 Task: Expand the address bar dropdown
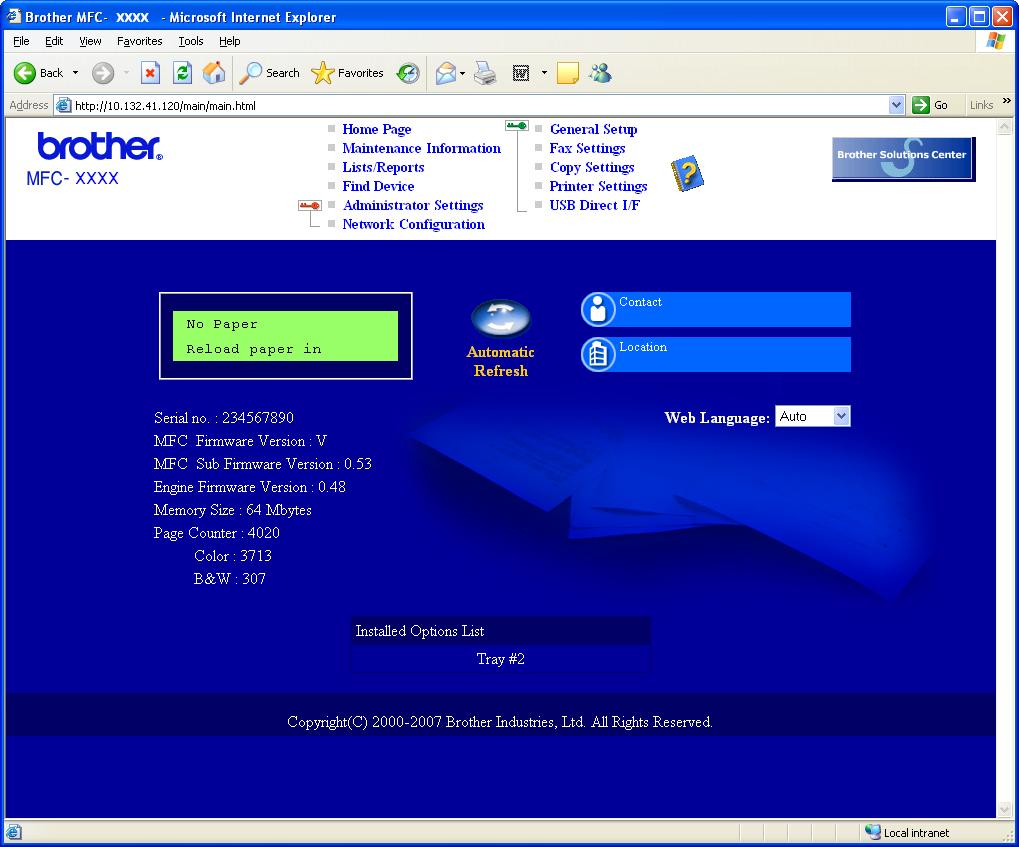896,105
